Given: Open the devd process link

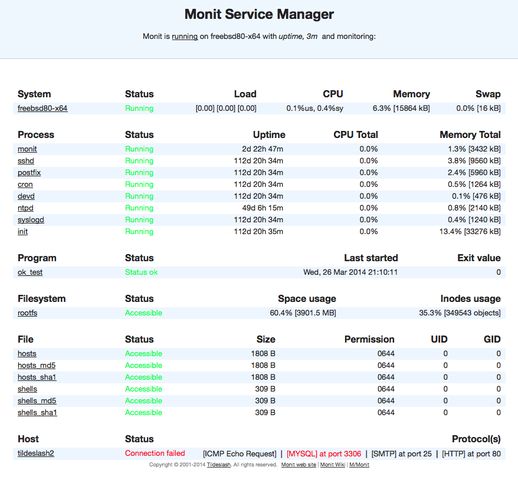Looking at the screenshot, I should (26, 196).
